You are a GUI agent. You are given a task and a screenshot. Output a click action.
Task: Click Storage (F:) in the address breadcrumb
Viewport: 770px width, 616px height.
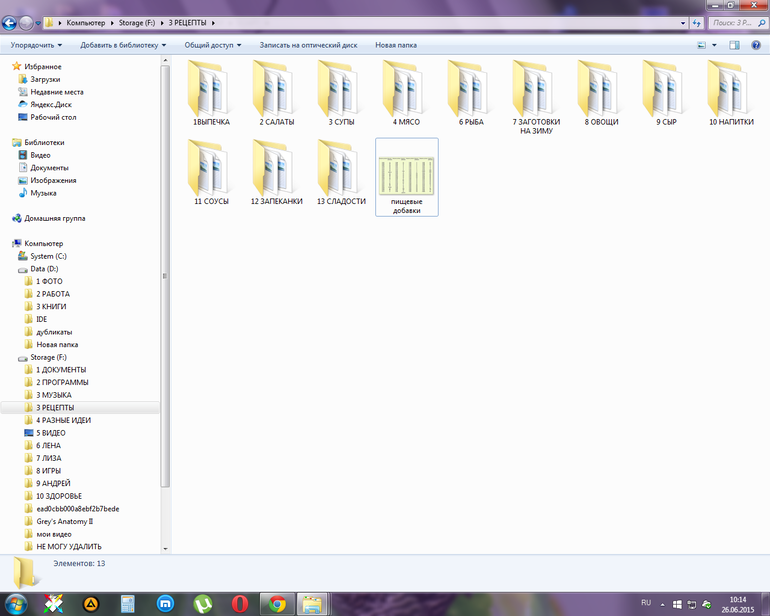pos(137,23)
